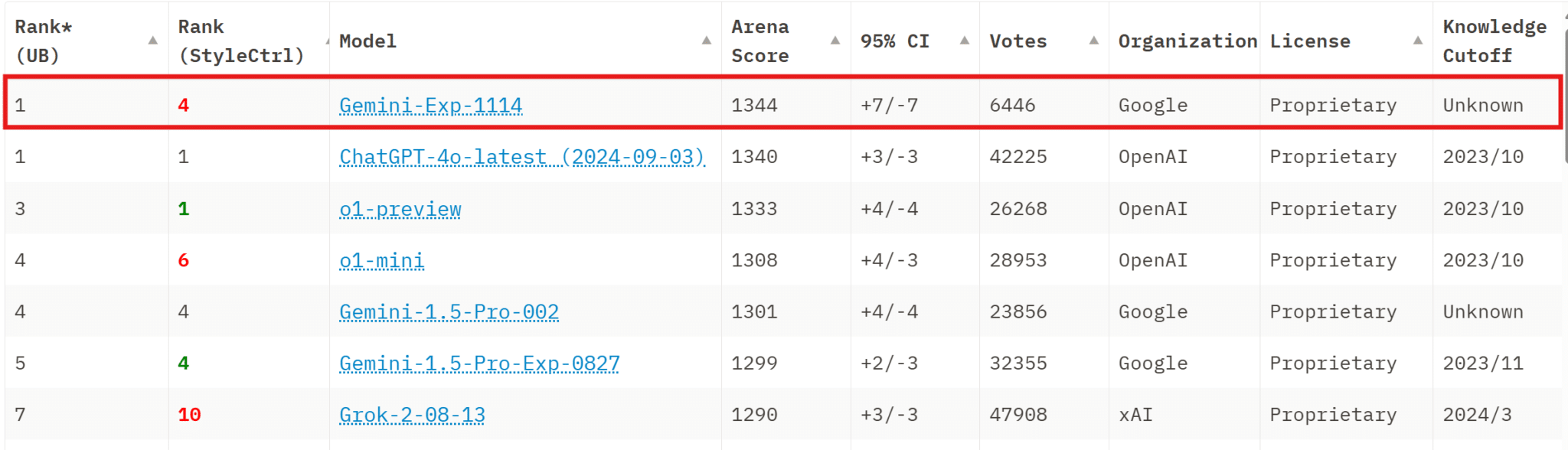
Task: Sort table by Votes arrow
Action: tap(1094, 41)
